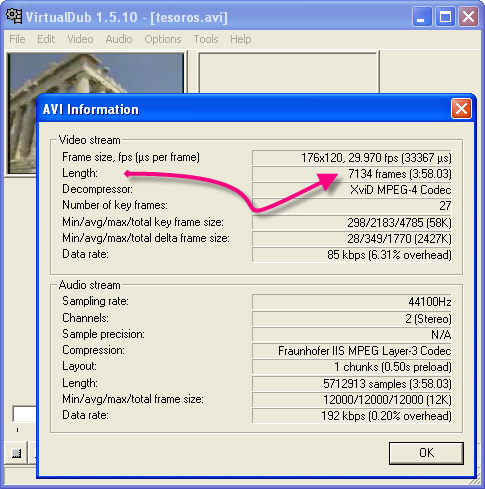Open the Help menu

(241, 39)
